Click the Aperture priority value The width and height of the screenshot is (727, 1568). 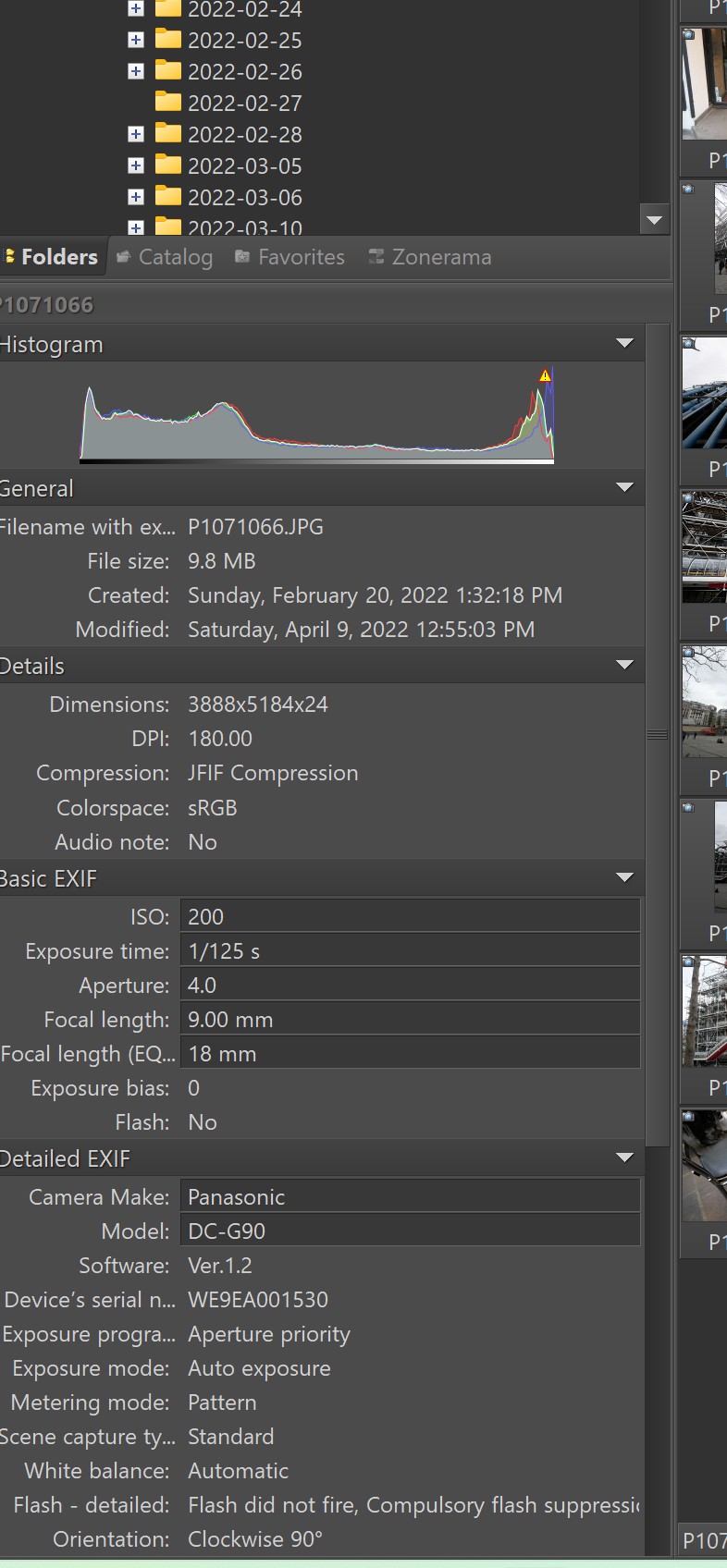(269, 1335)
